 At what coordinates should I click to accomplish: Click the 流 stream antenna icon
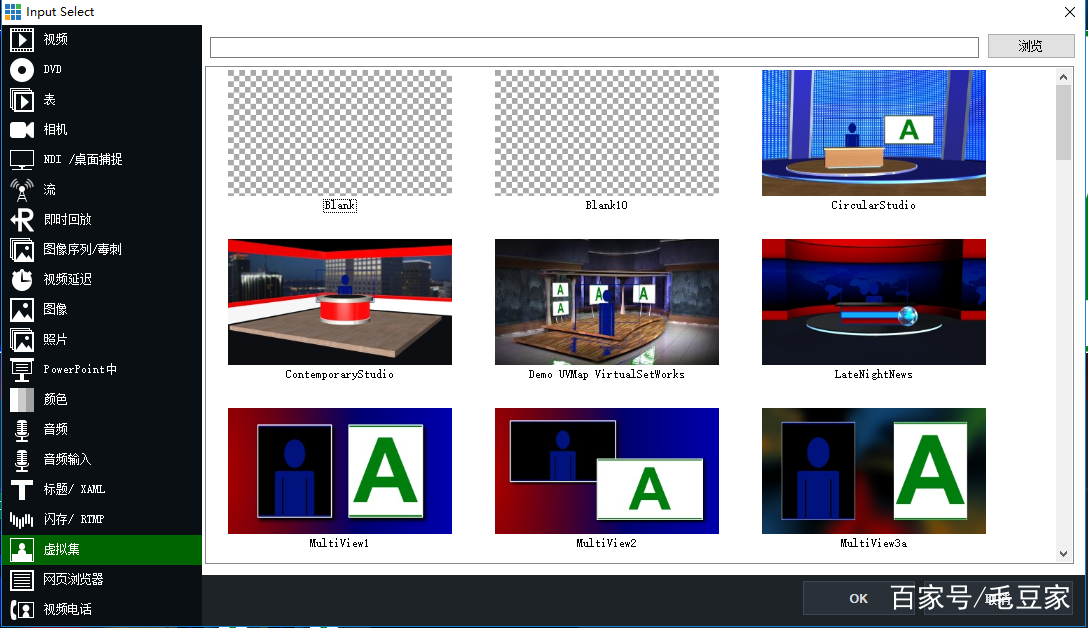(22, 190)
